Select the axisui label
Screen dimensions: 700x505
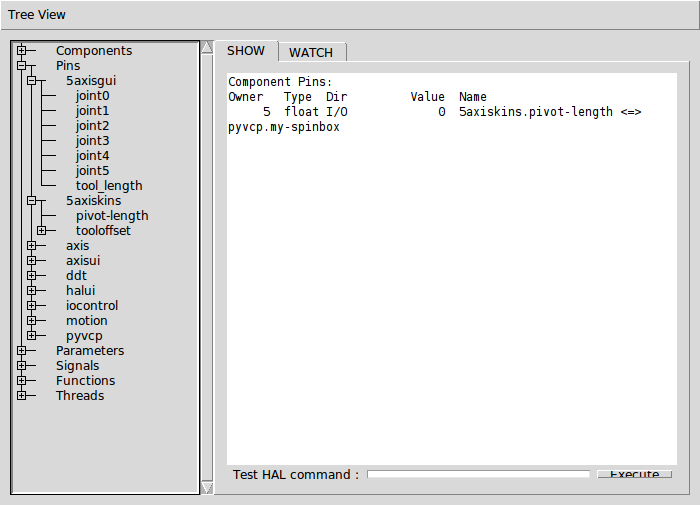pos(83,260)
